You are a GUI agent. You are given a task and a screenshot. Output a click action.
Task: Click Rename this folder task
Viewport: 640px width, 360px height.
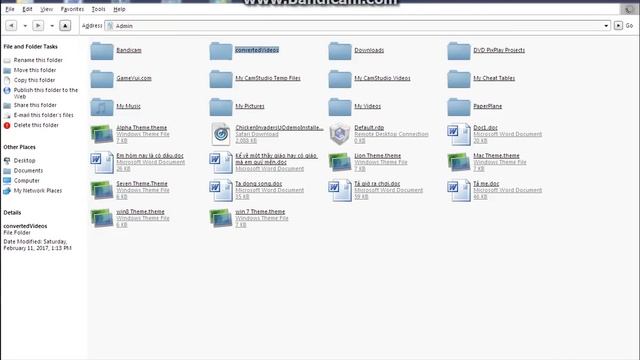38,60
